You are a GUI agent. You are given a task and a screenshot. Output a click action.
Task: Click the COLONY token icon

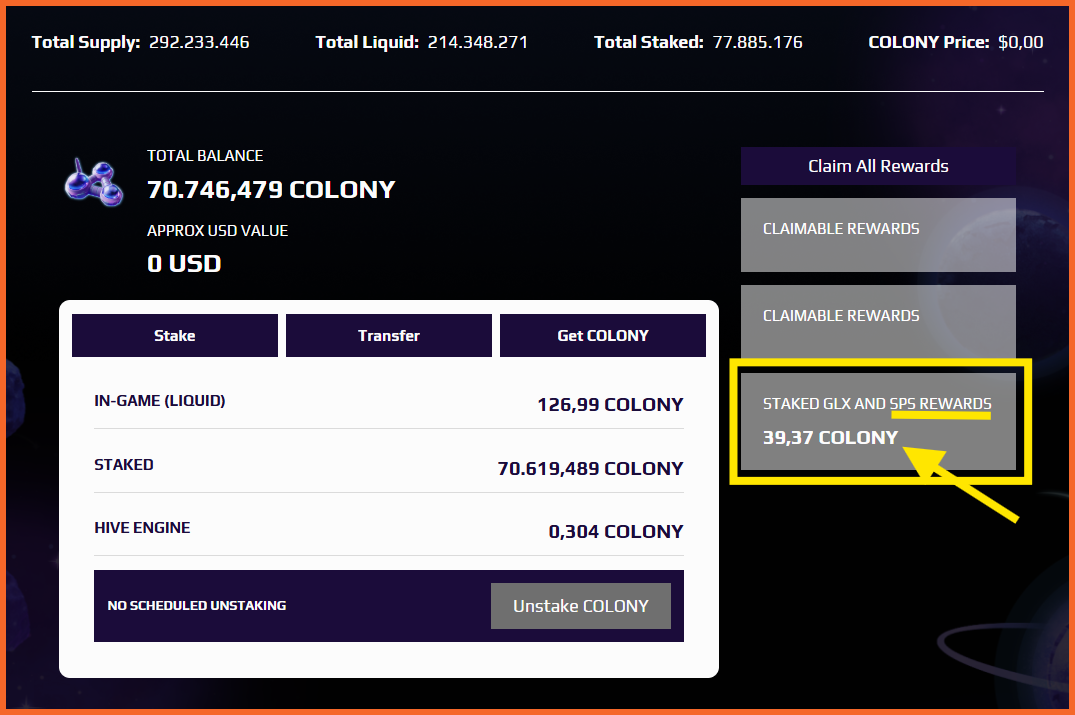[94, 183]
